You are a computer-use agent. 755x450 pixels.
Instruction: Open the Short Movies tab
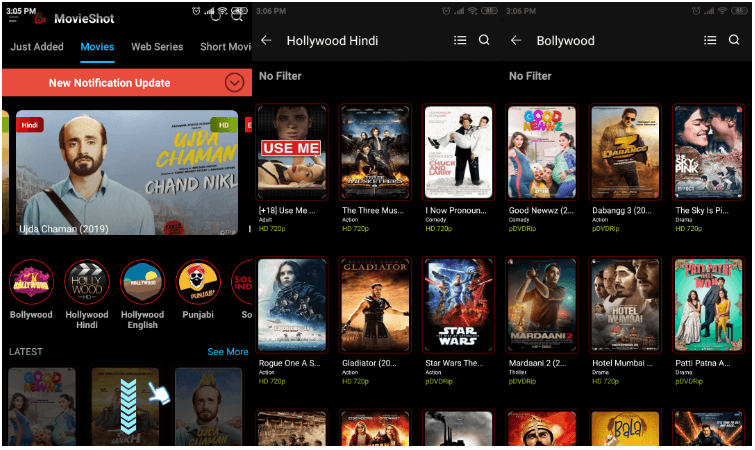225,47
